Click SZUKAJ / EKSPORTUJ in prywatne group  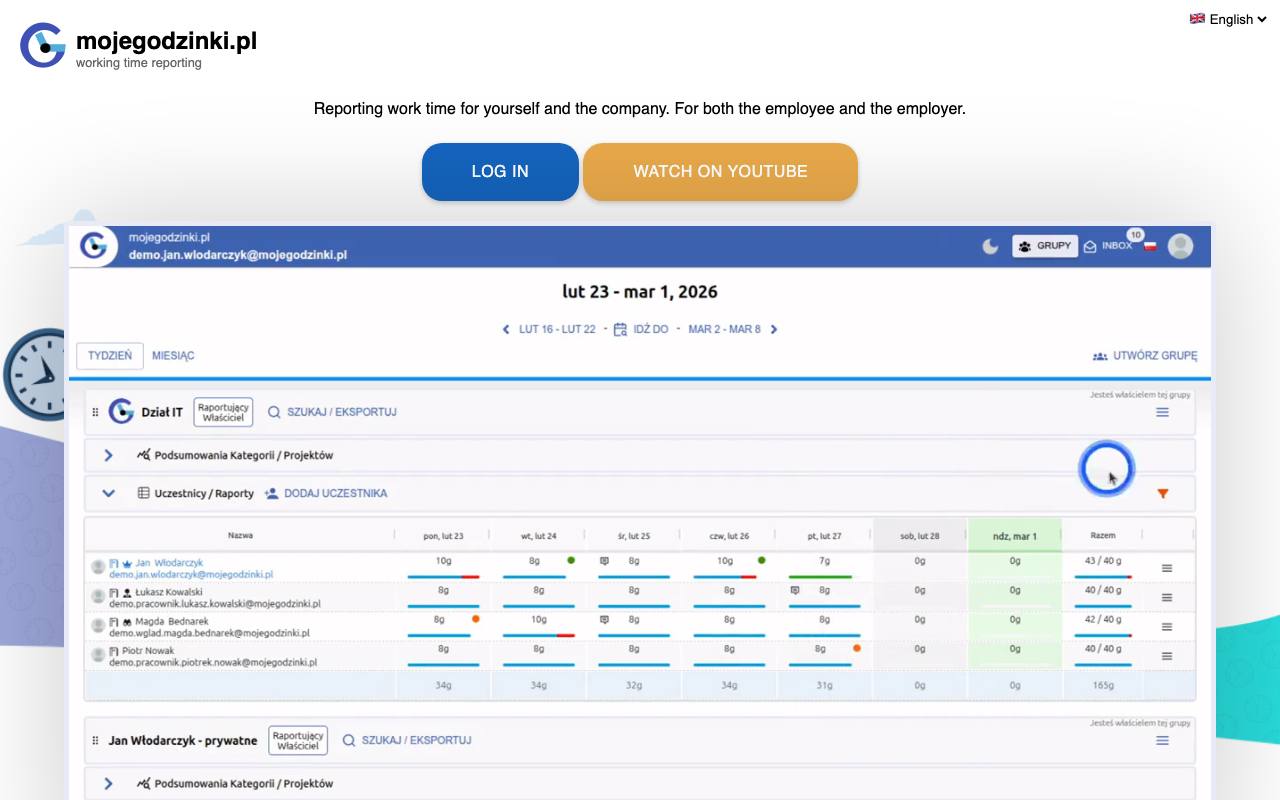coord(407,741)
